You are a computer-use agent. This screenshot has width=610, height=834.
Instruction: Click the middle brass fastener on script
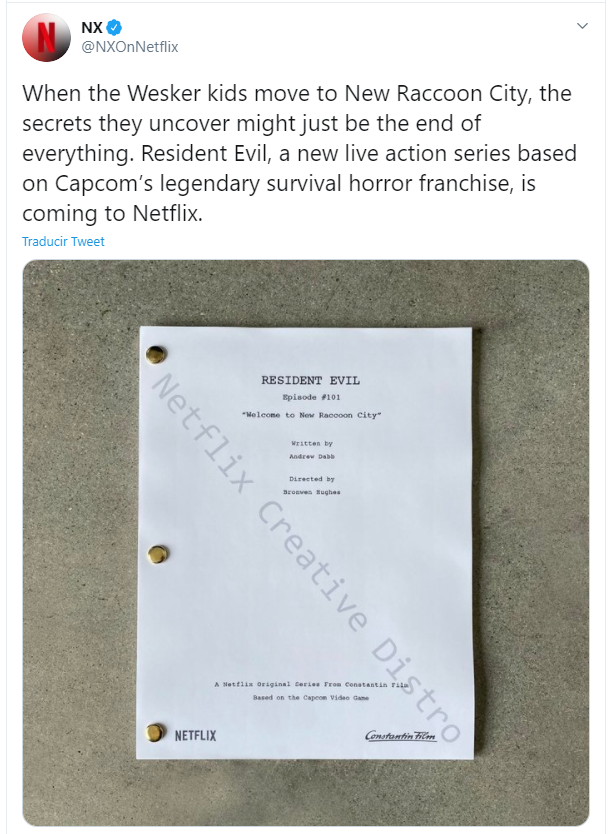157,554
